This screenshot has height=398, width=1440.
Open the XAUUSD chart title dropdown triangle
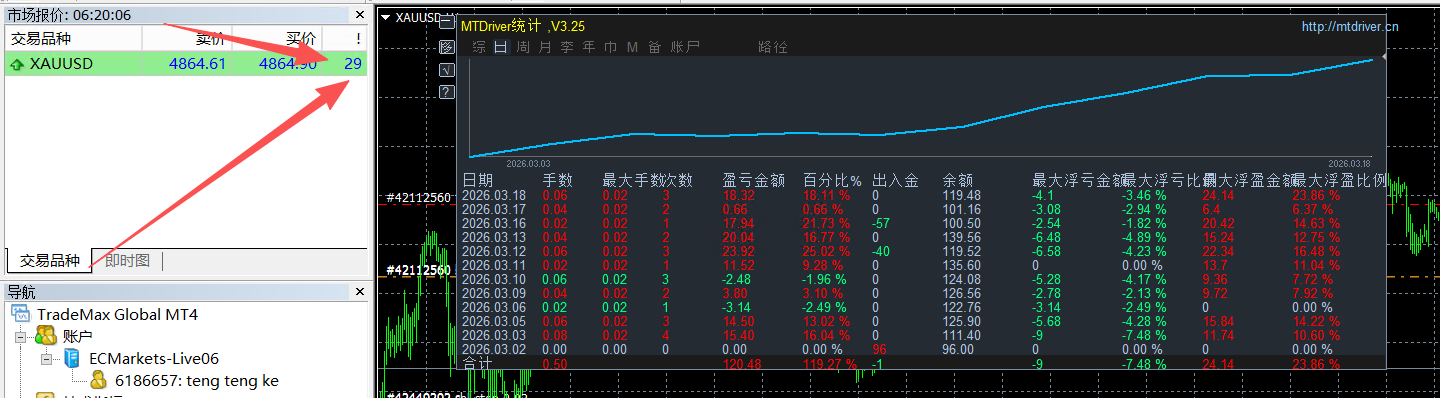(386, 17)
